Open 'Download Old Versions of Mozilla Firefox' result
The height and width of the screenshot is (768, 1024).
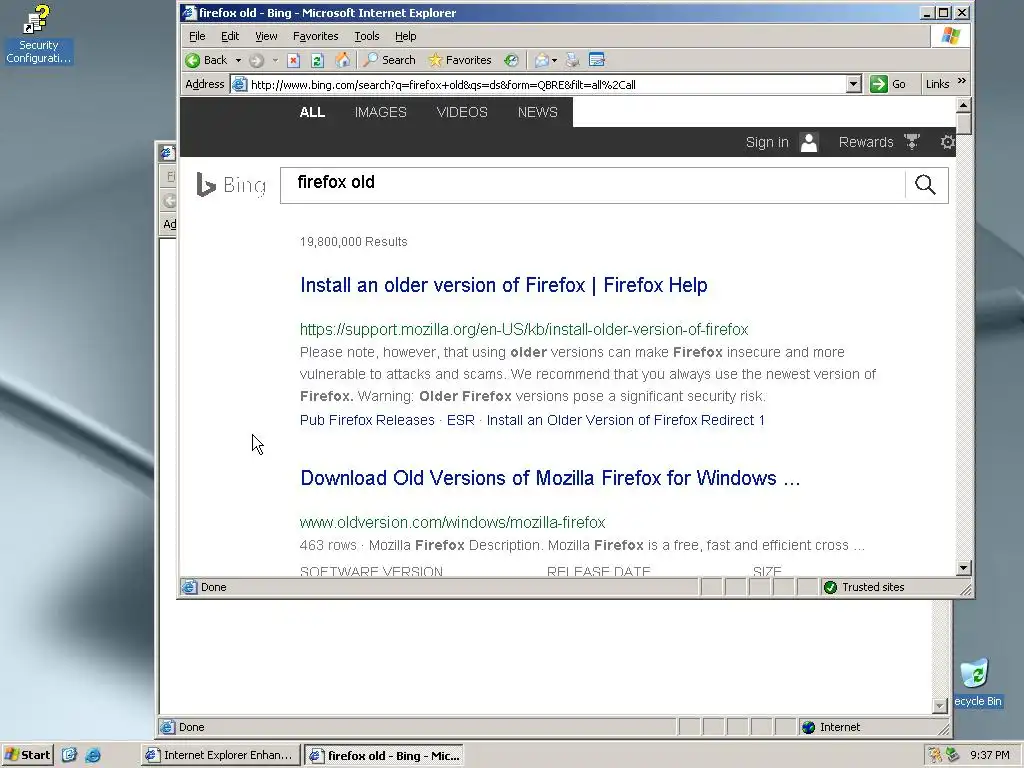click(x=550, y=478)
